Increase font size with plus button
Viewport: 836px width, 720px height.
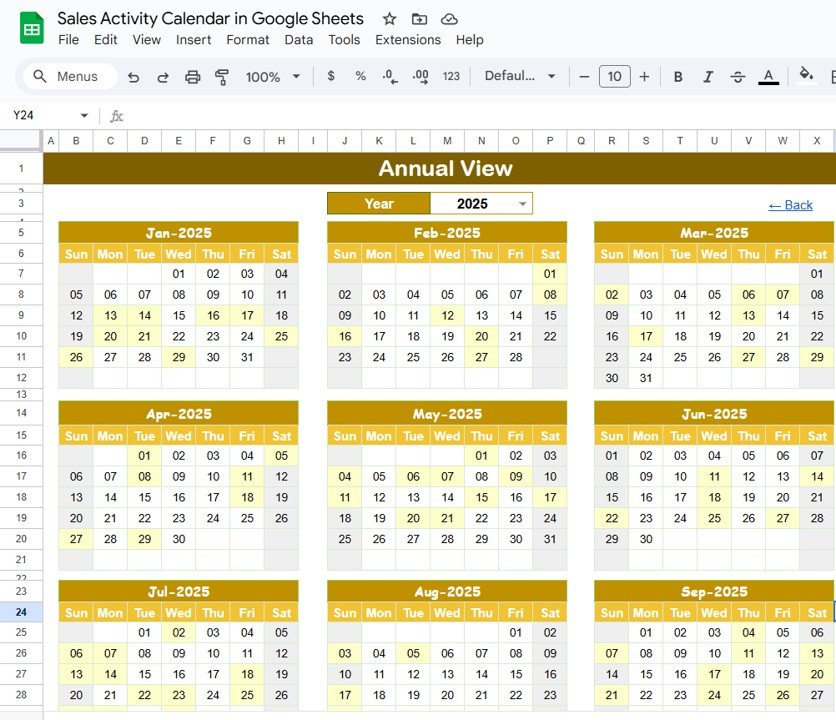pyautogui.click(x=644, y=77)
